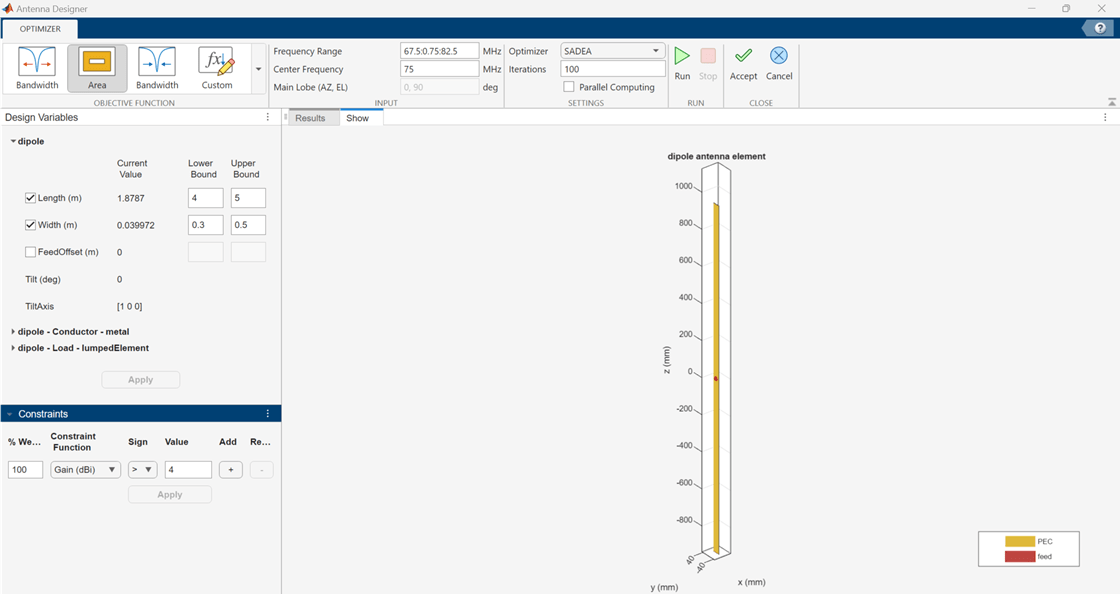
Task: Uncheck the Width (m) checkbox
Action: (30, 225)
